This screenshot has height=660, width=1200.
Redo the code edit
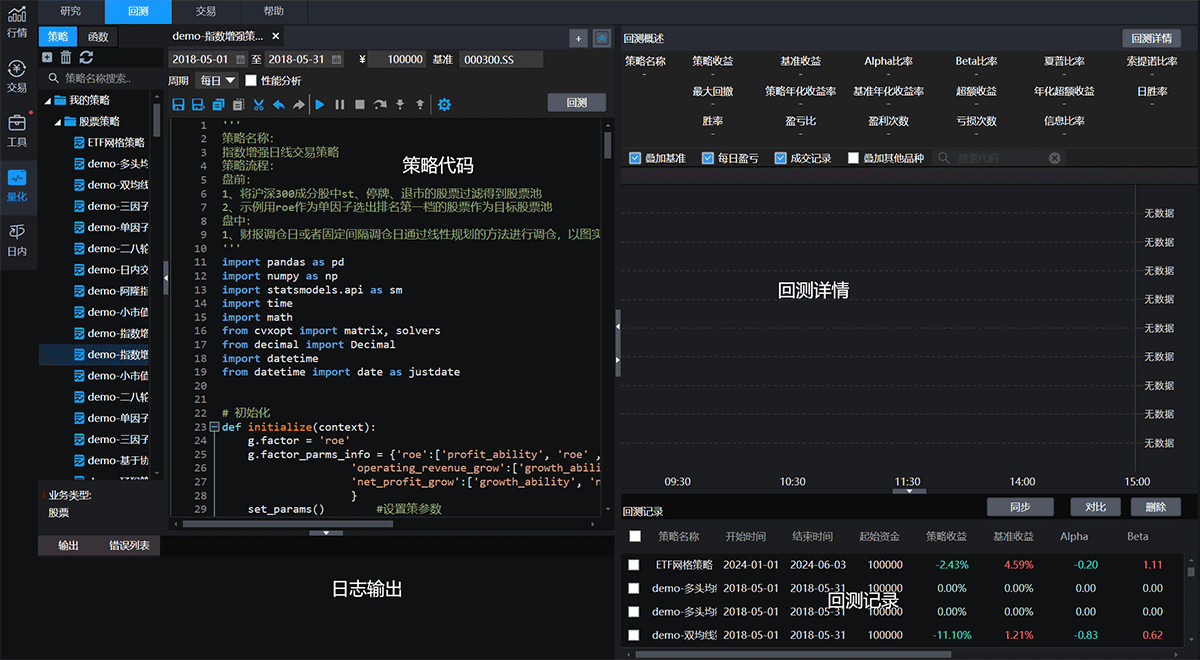(298, 104)
